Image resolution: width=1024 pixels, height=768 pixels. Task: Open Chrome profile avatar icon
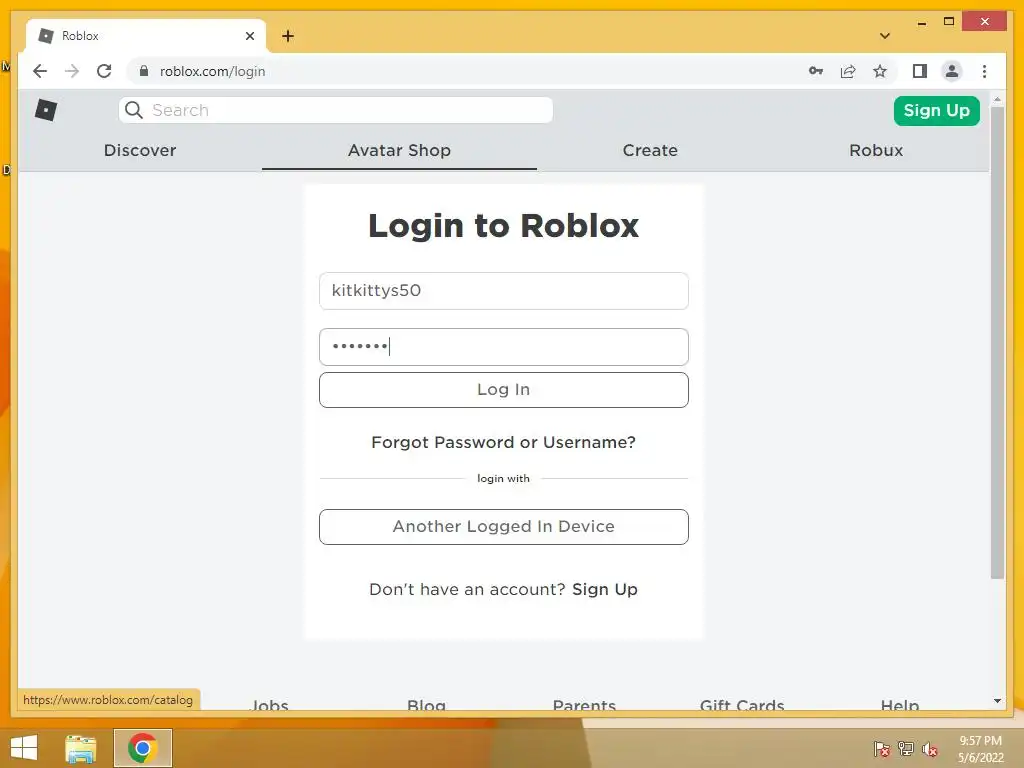(x=952, y=71)
